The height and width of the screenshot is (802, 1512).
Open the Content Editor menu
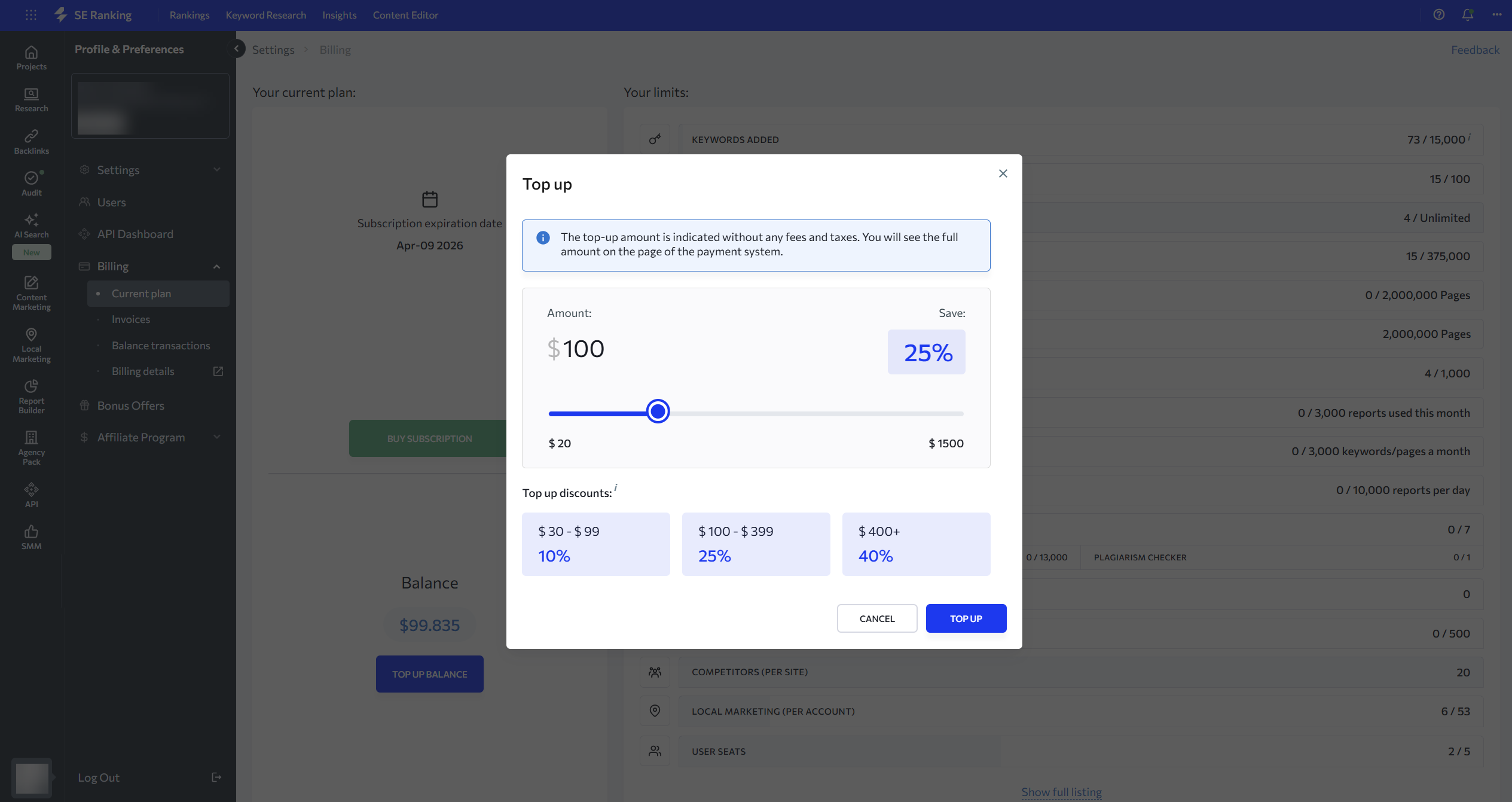[405, 15]
